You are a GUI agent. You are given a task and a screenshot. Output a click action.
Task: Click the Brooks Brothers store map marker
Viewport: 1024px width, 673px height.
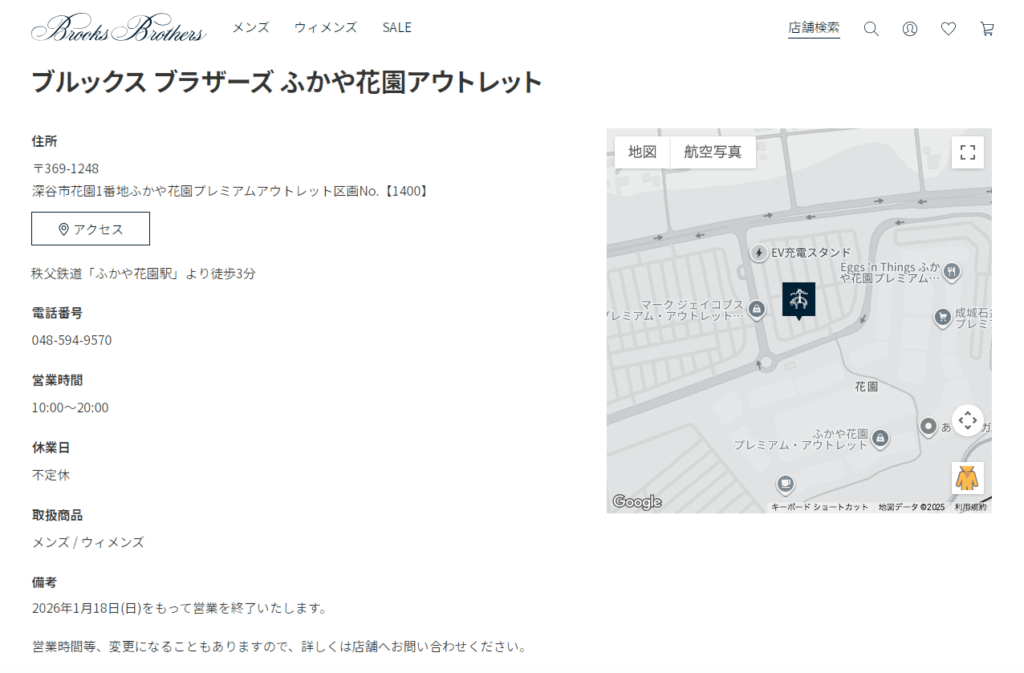pos(798,299)
